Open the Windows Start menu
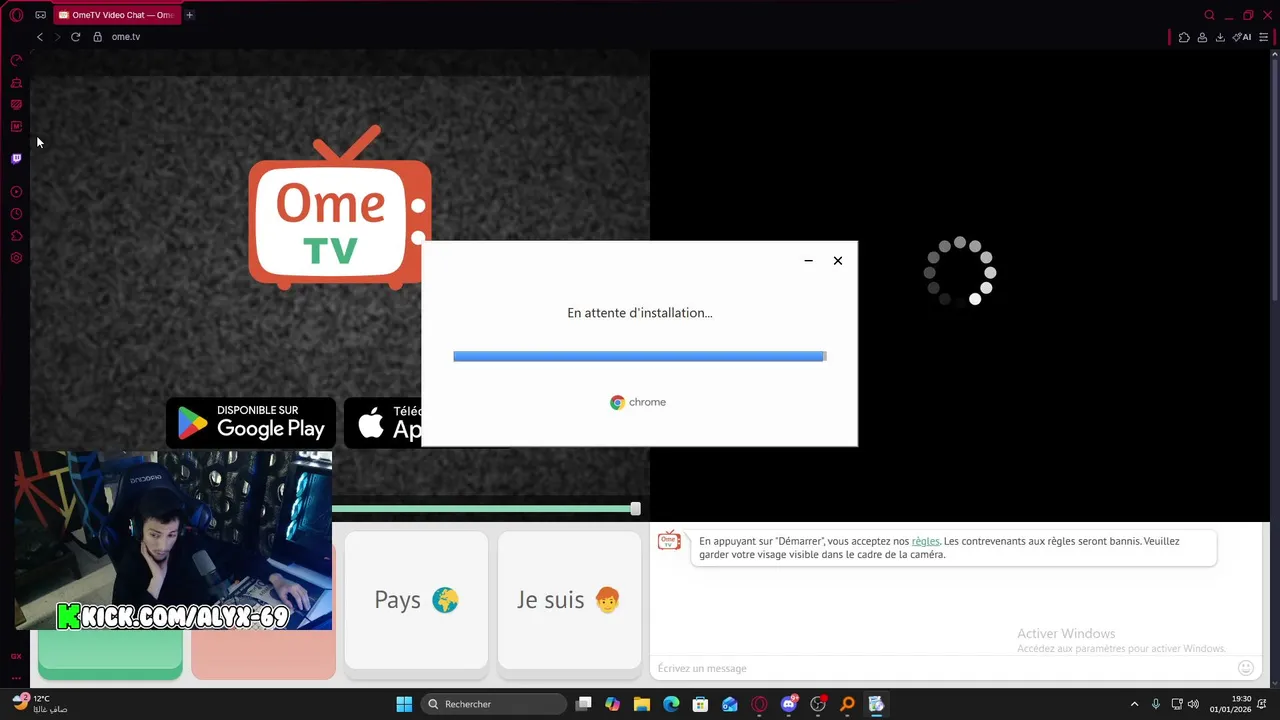This screenshot has height=720, width=1280. pyautogui.click(x=404, y=704)
